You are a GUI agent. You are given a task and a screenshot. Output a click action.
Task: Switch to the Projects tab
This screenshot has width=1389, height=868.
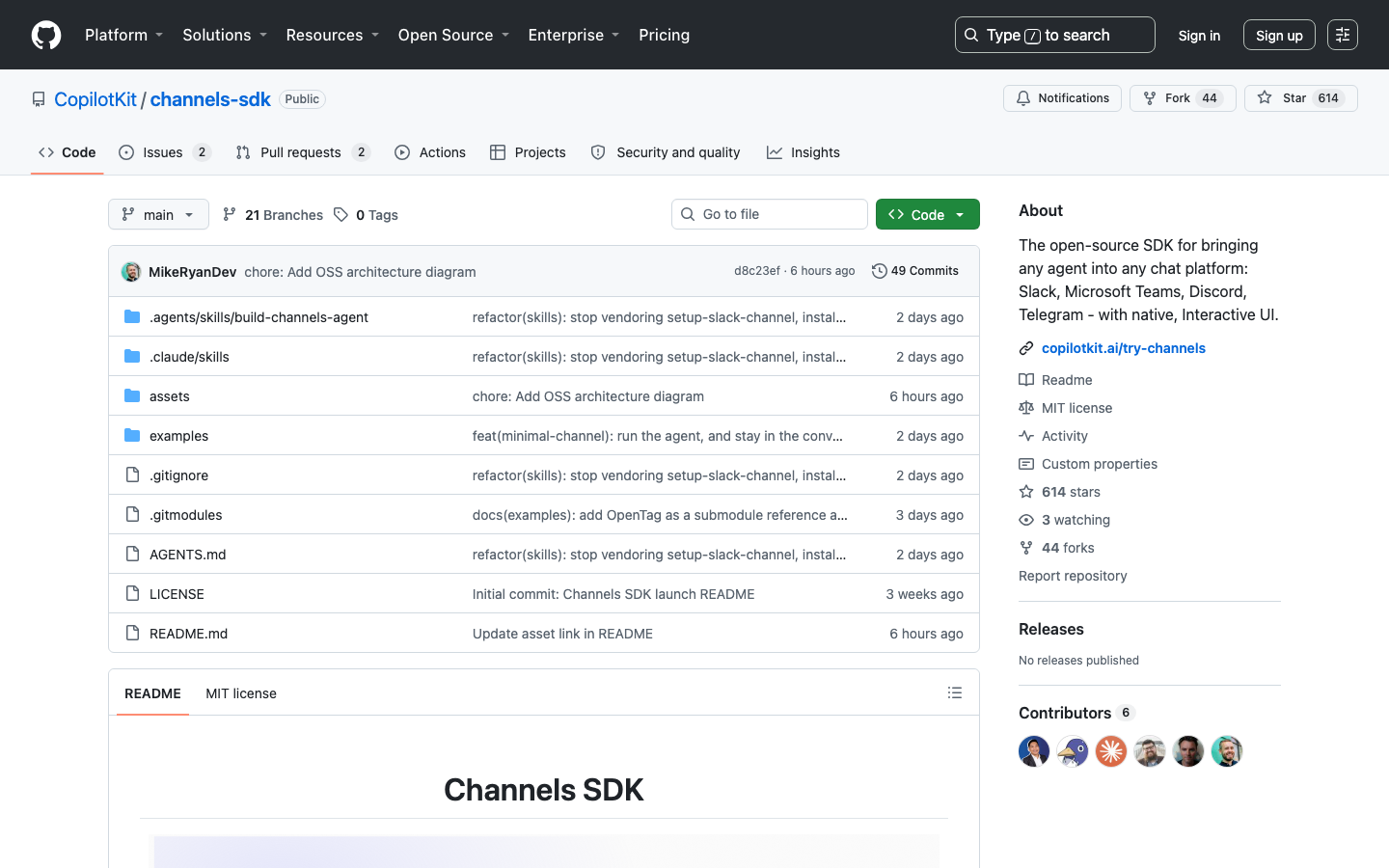coord(528,152)
